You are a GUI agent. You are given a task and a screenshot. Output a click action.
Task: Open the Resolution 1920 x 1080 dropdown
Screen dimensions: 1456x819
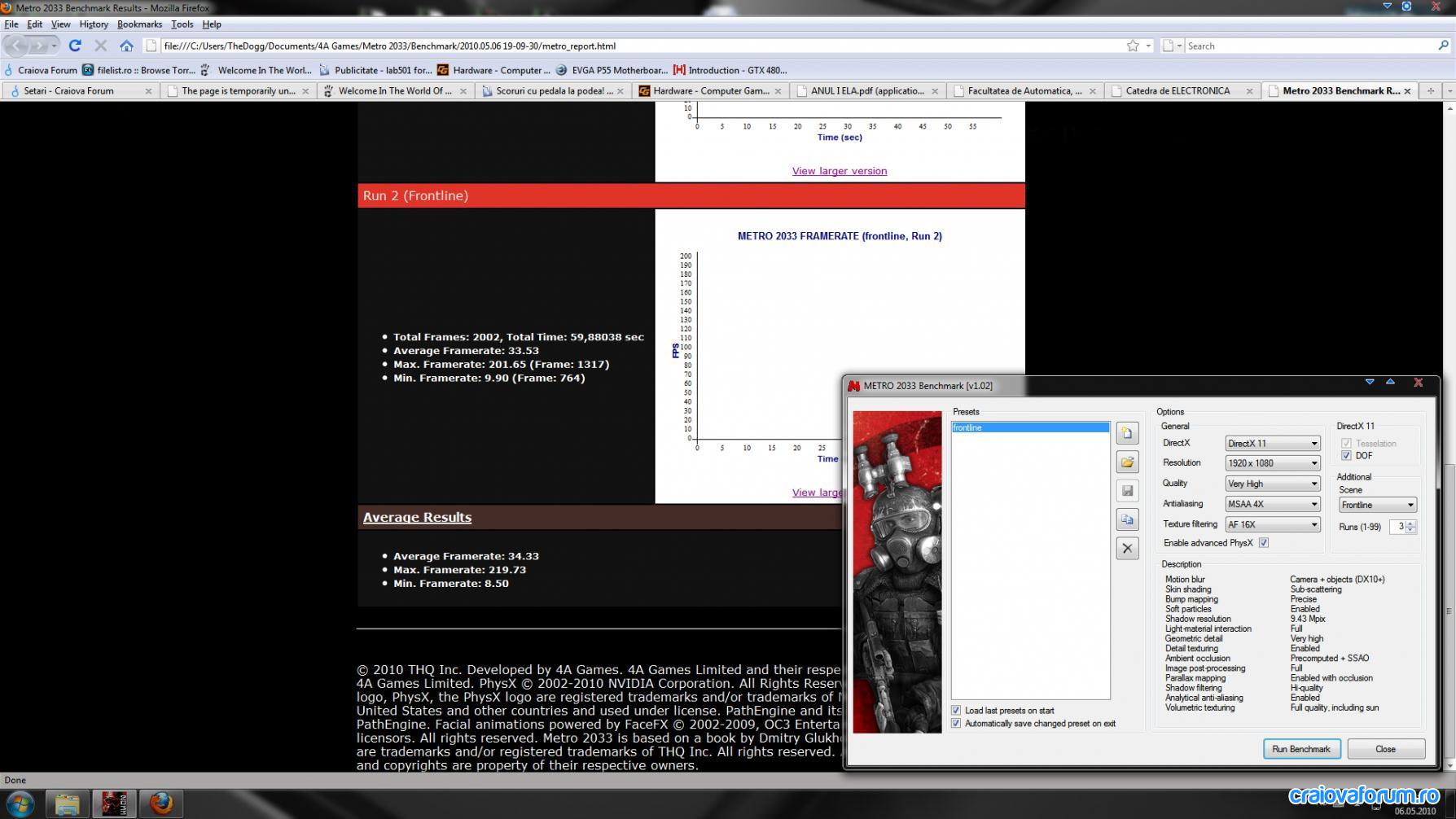coord(1273,463)
